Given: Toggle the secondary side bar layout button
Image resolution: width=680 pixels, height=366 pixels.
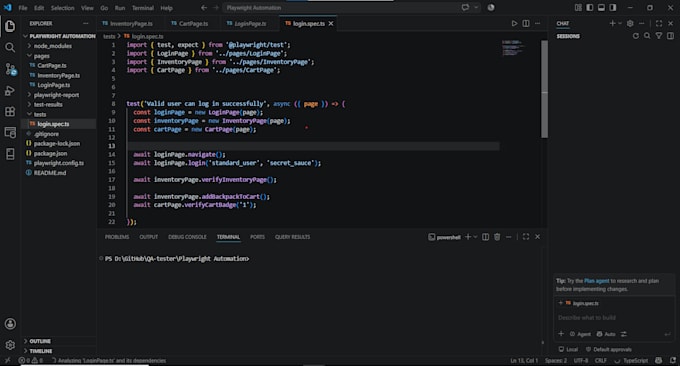Looking at the screenshot, I should [612, 8].
